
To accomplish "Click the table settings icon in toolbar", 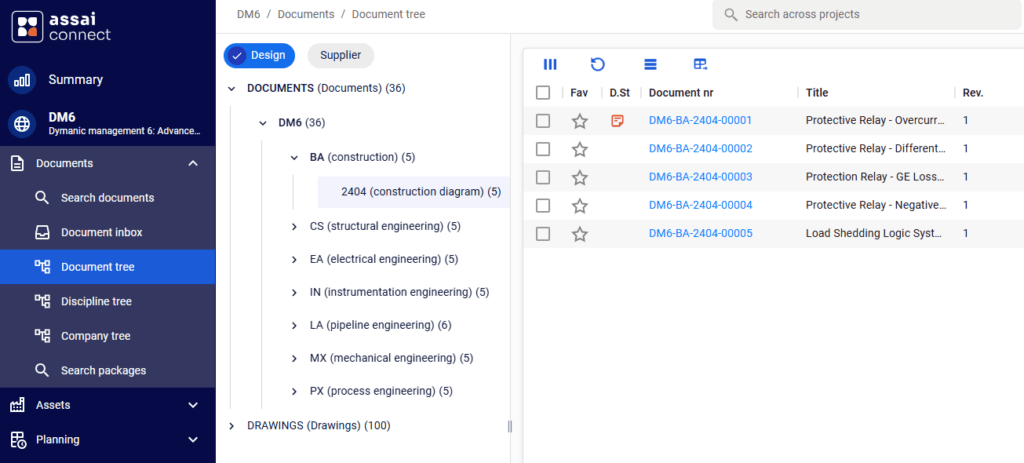I will [700, 64].
